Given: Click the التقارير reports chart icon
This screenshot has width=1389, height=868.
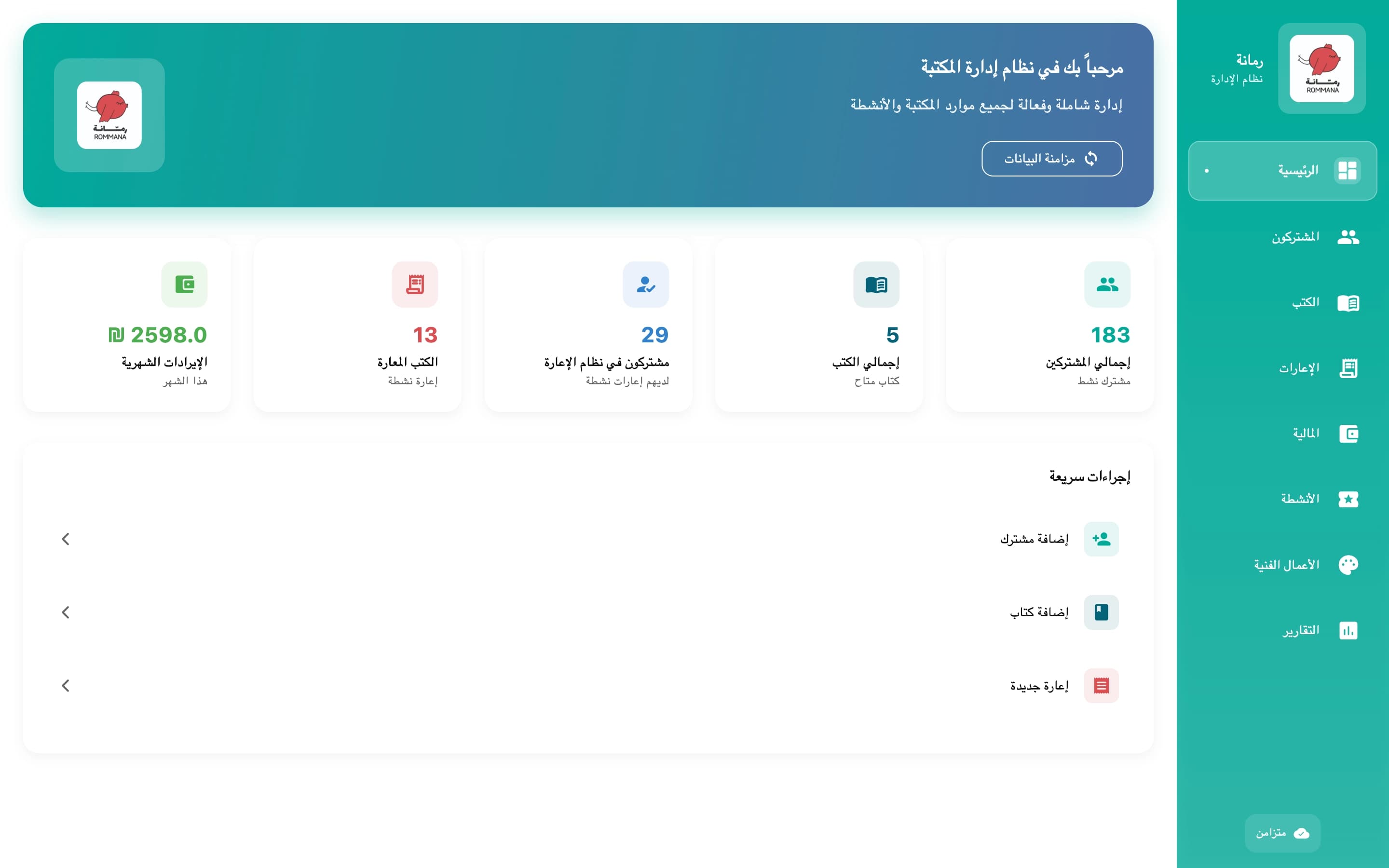Looking at the screenshot, I should click(1349, 630).
